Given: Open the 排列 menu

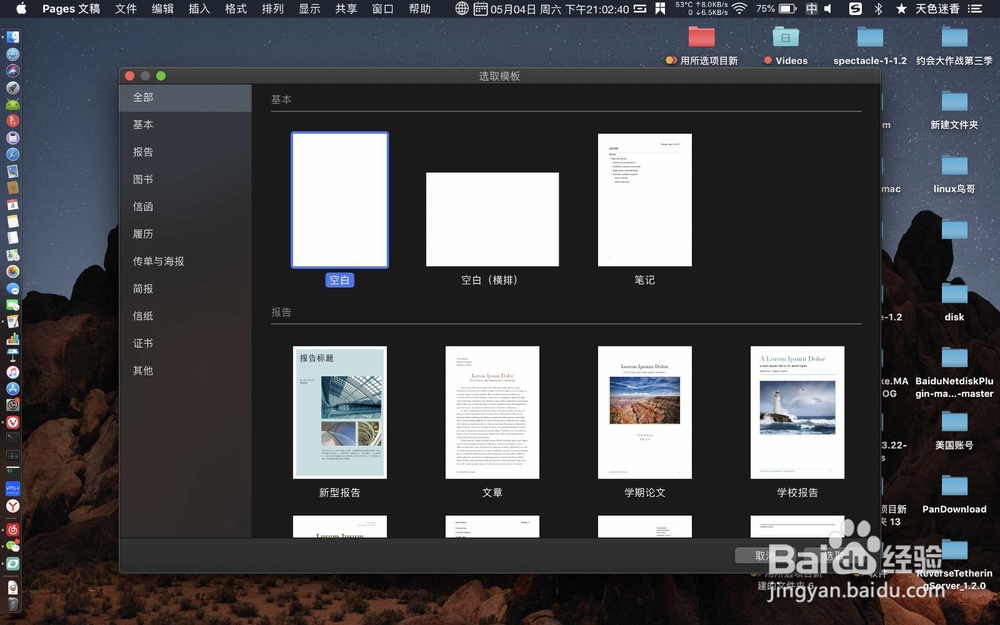Looking at the screenshot, I should pyautogui.click(x=272, y=9).
